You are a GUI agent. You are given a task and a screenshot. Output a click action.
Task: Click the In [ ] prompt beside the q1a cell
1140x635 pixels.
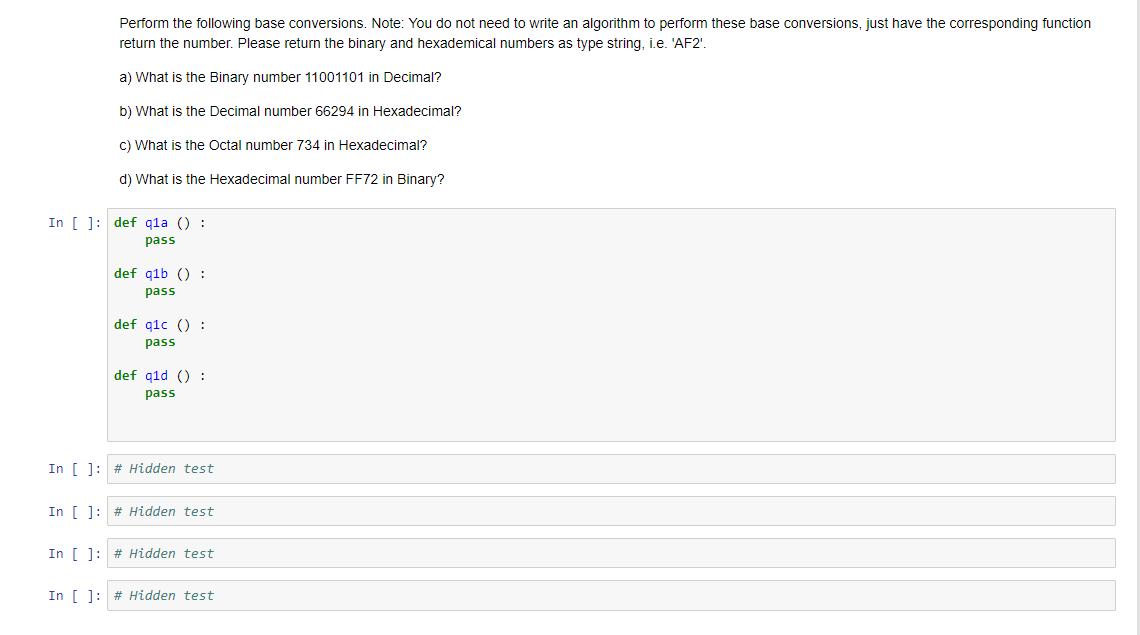coord(74,222)
